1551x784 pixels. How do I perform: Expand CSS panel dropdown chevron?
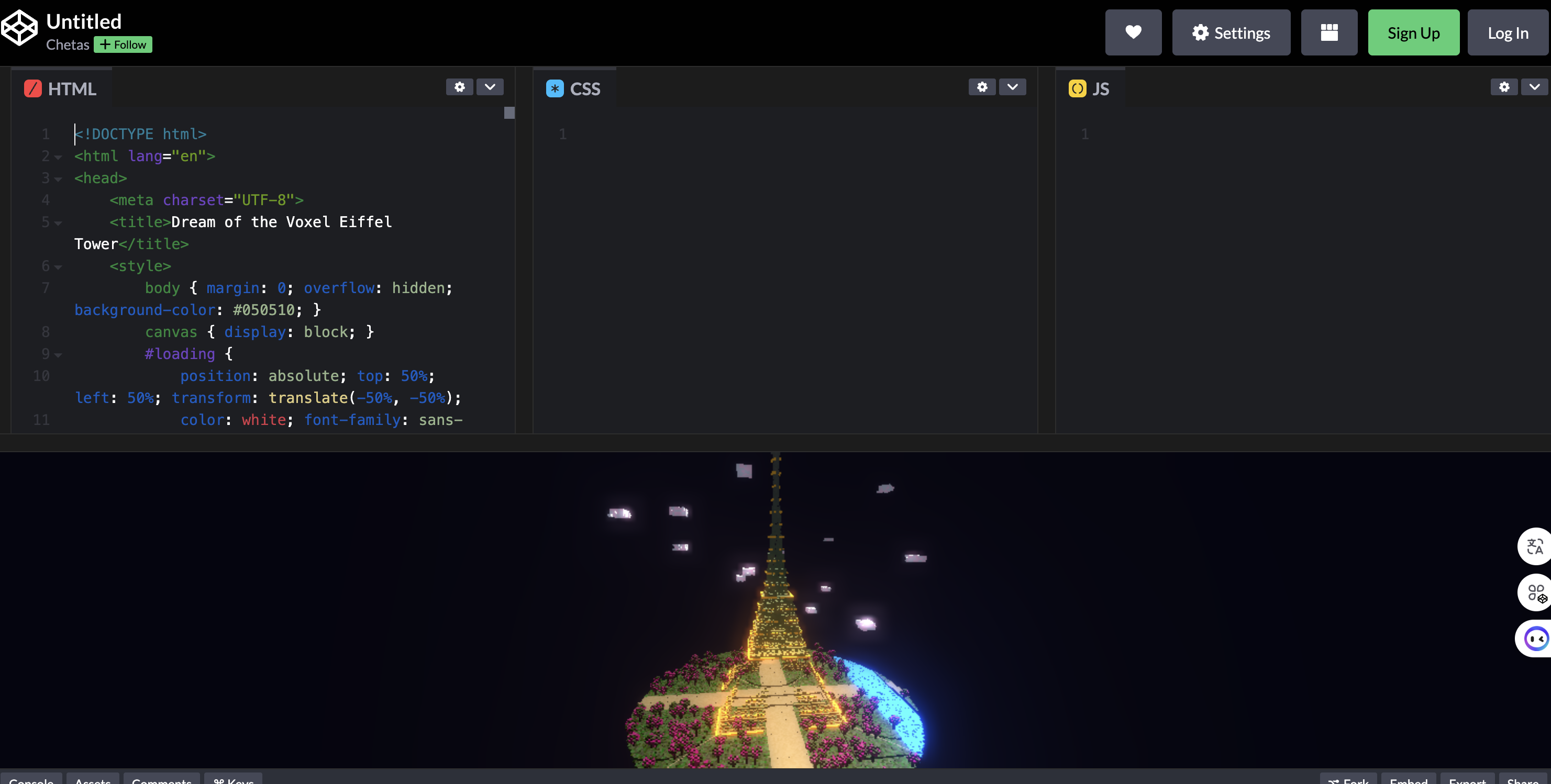coord(1013,87)
